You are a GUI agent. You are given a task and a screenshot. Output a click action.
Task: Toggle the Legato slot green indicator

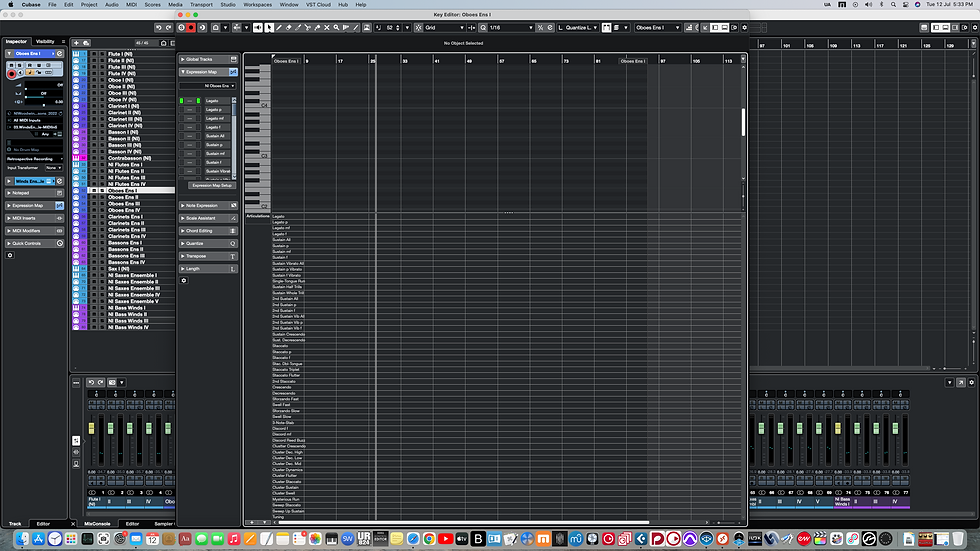coord(181,101)
